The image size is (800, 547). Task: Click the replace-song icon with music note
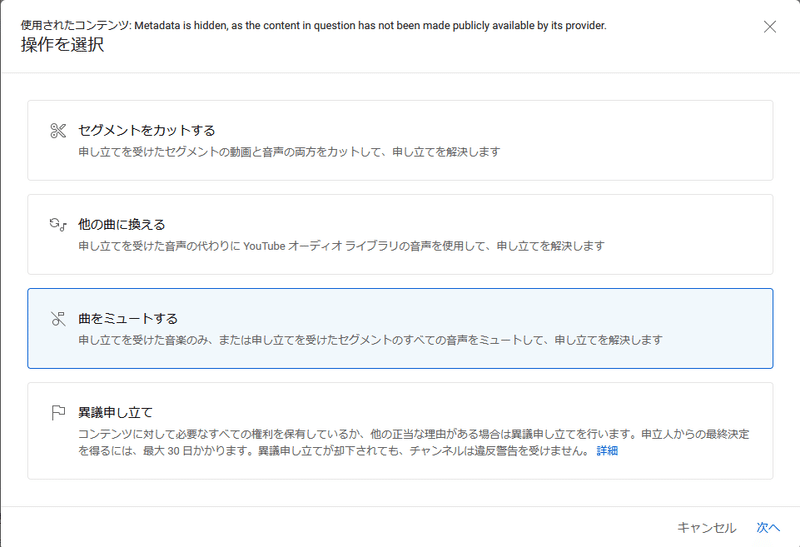pos(58,225)
